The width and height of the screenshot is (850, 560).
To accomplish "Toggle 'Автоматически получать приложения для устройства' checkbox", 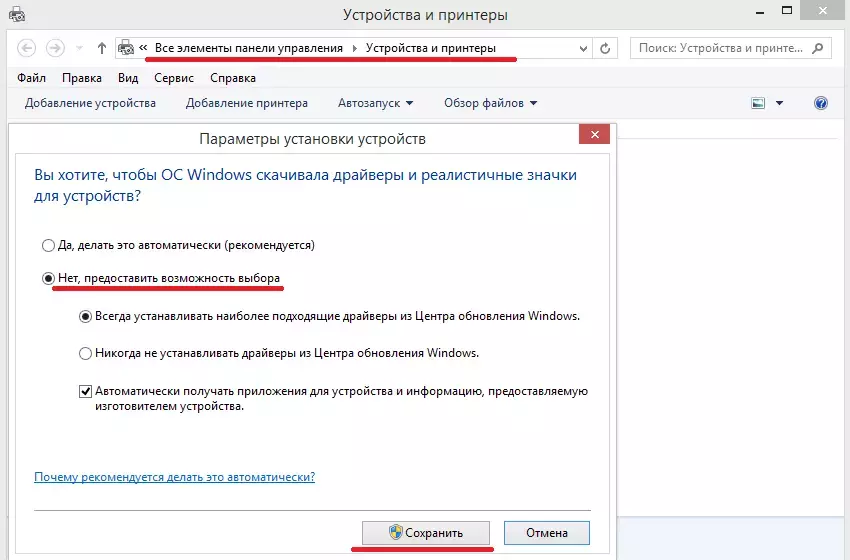I will [x=85, y=391].
